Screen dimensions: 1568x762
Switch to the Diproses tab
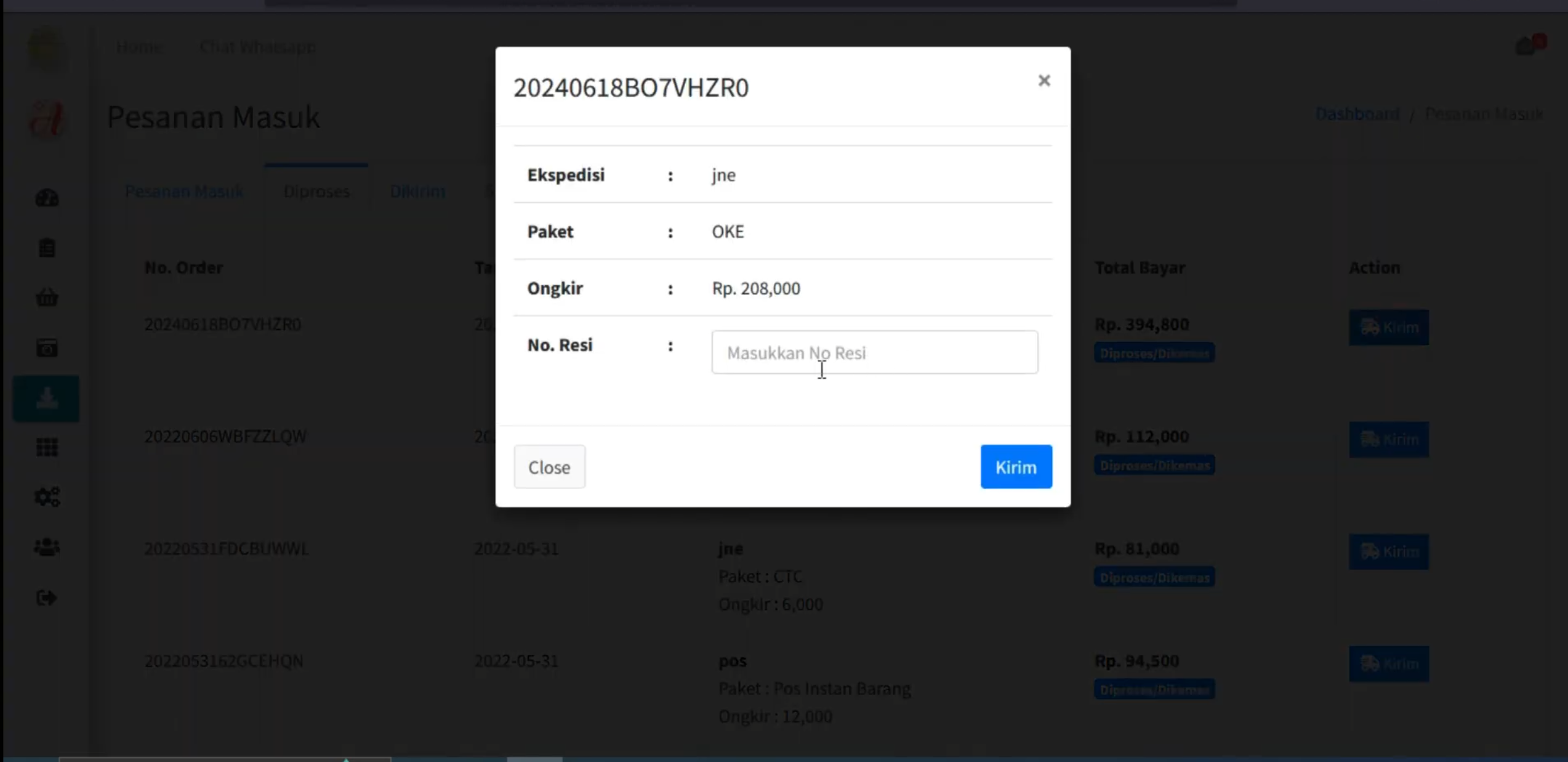pos(316,192)
